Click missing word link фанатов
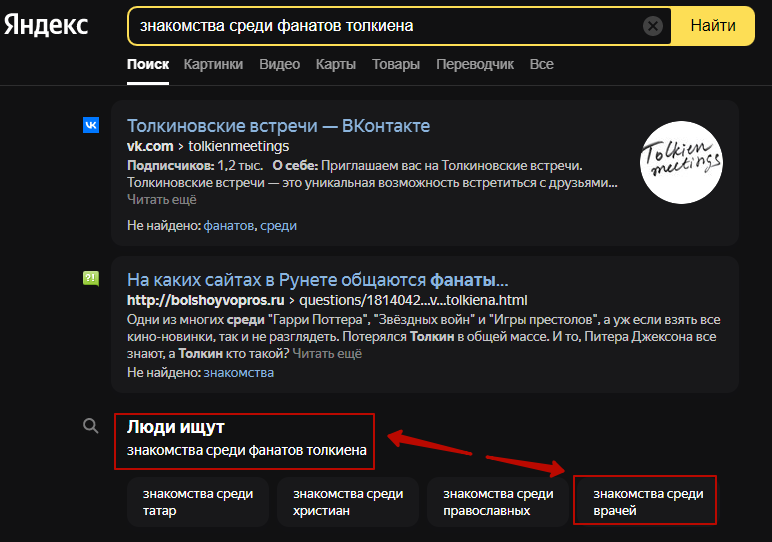 228,225
